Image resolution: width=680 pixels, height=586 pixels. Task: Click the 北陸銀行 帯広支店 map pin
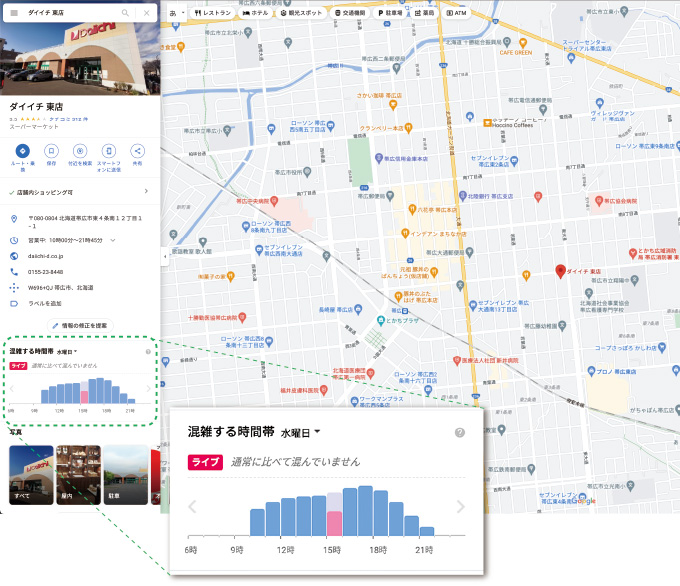462,196
